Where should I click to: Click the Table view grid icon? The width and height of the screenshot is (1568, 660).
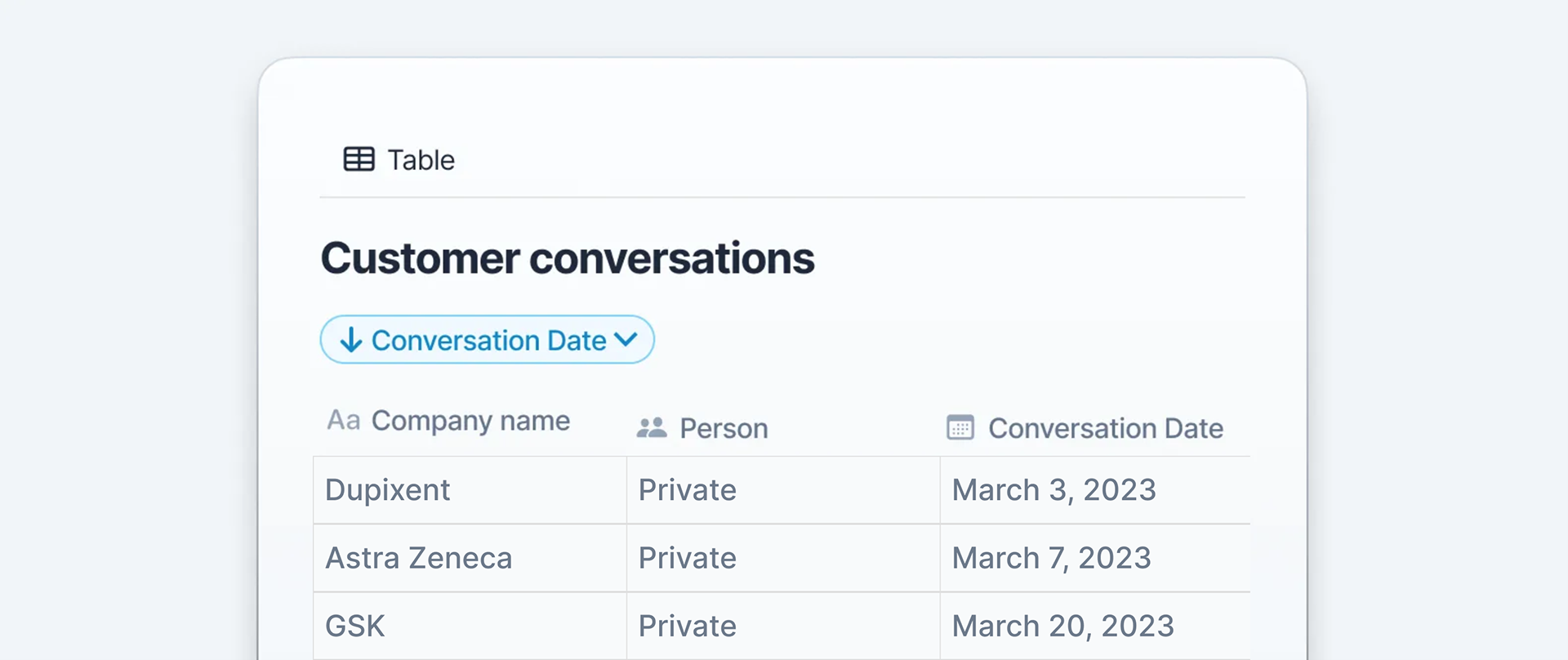(359, 159)
